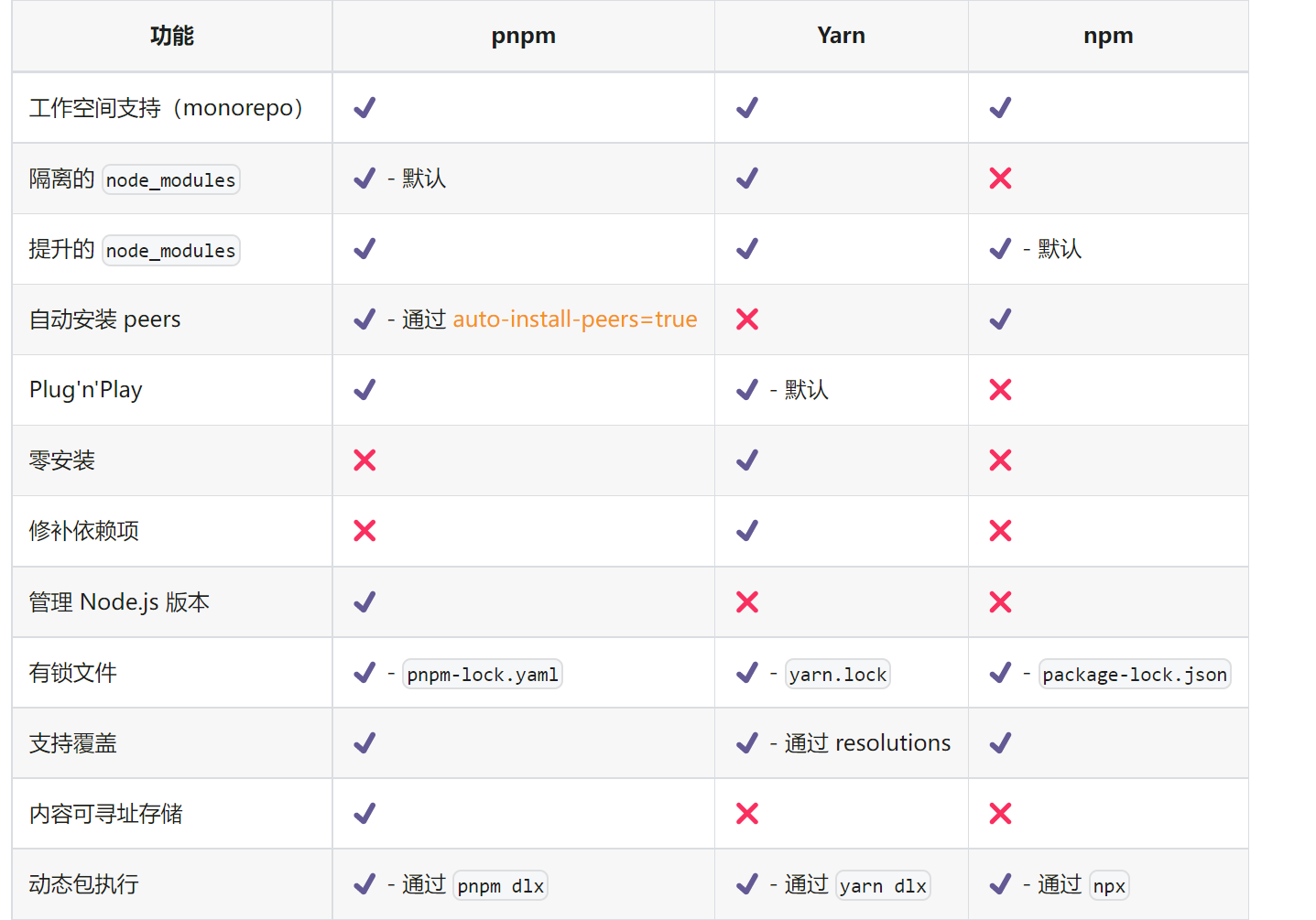Click the package-lock.json code label
This screenshot has width=1316, height=920.
(x=1135, y=675)
